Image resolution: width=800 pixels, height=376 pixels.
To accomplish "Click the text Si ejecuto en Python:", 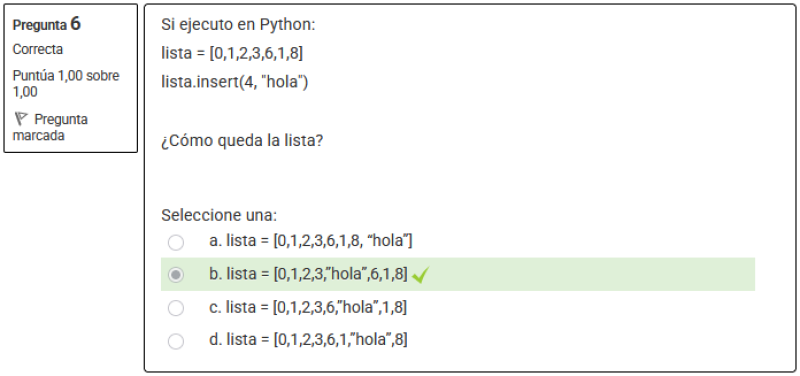I will coord(238,24).
